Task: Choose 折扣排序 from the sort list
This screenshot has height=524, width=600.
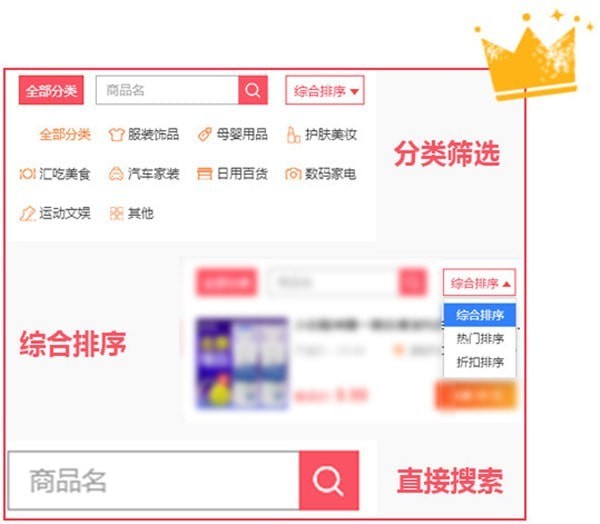Action: click(x=480, y=362)
